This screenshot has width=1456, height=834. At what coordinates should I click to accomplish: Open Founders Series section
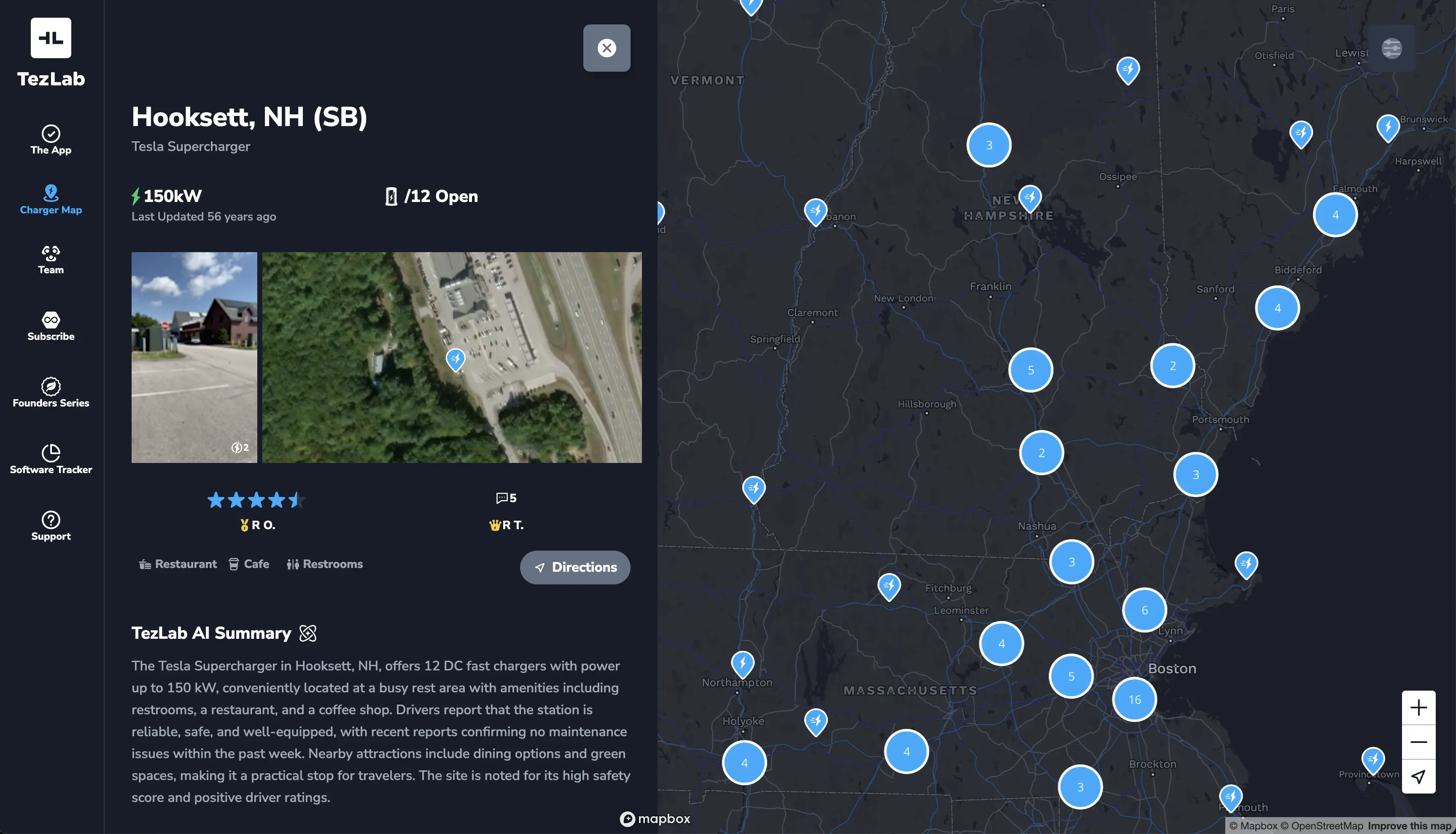point(51,393)
